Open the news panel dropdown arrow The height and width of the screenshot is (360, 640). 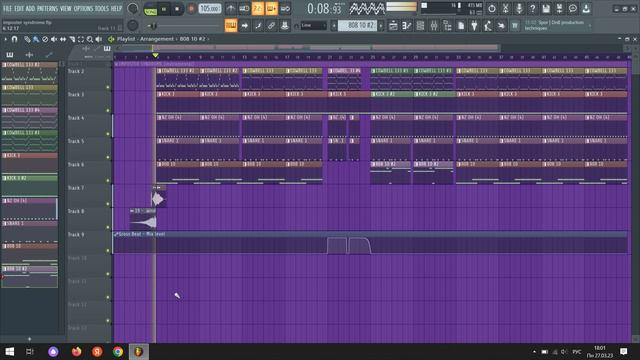point(589,26)
